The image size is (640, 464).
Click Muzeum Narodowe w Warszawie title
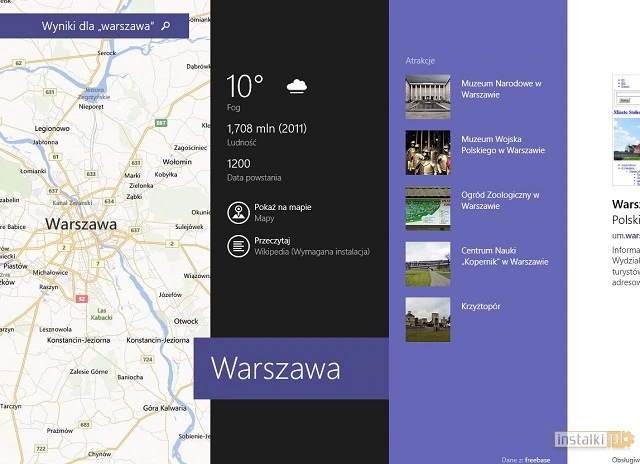(501, 89)
